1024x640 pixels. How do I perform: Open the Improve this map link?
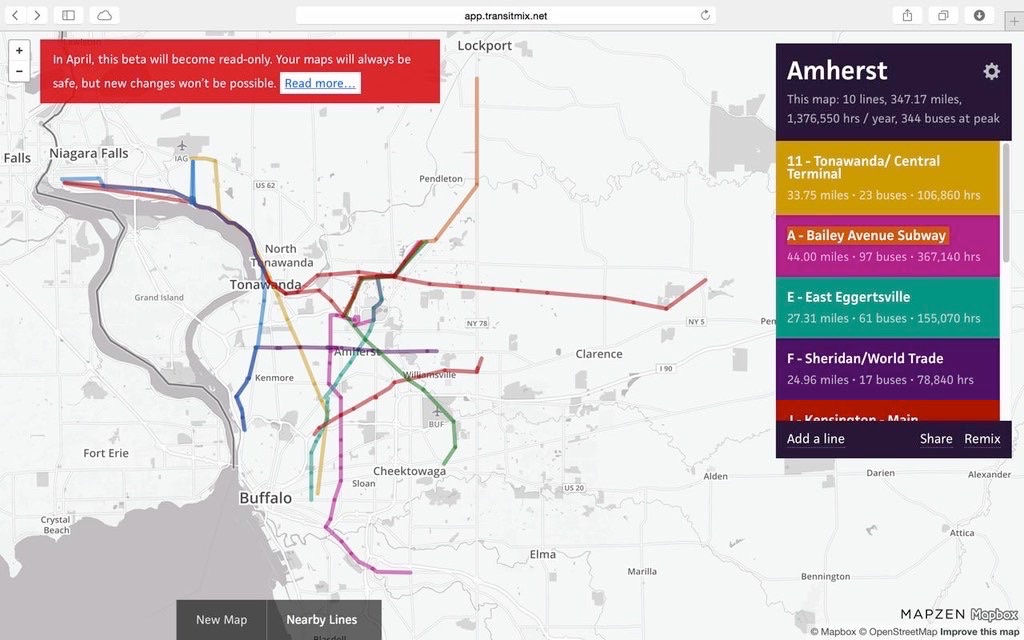pyautogui.click(x=979, y=632)
